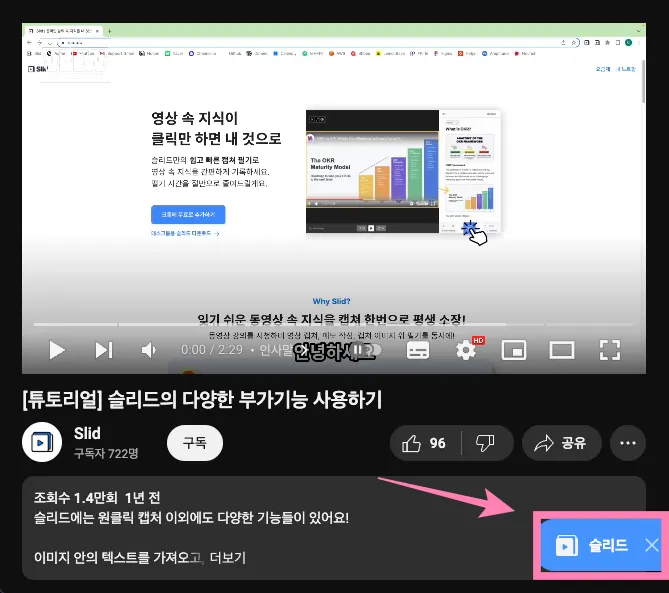Viewport: 669px width, 593px height.
Task: Open the Slid channel avatar
Action: (x=42, y=442)
